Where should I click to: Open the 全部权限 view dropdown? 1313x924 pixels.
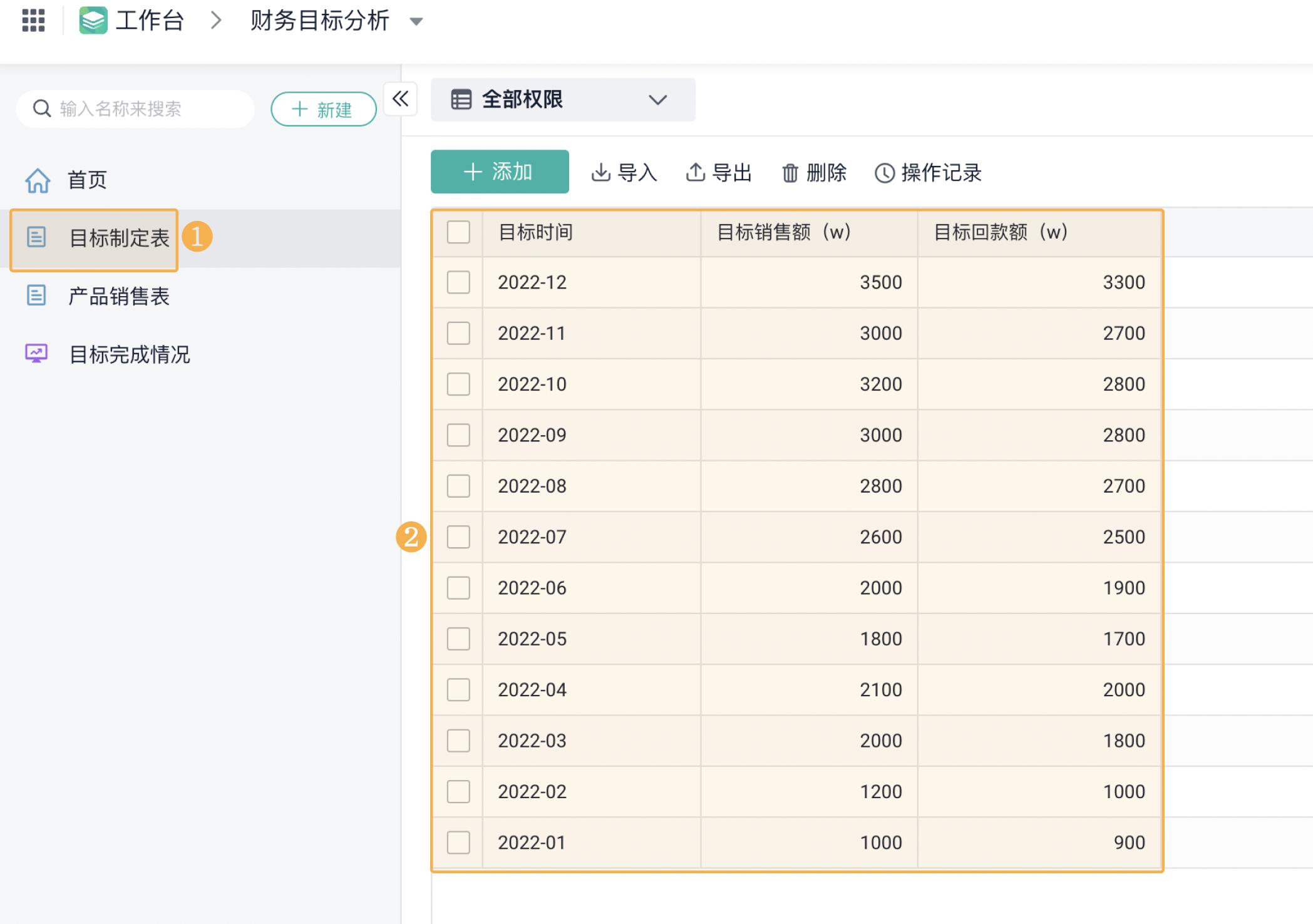pos(657,99)
